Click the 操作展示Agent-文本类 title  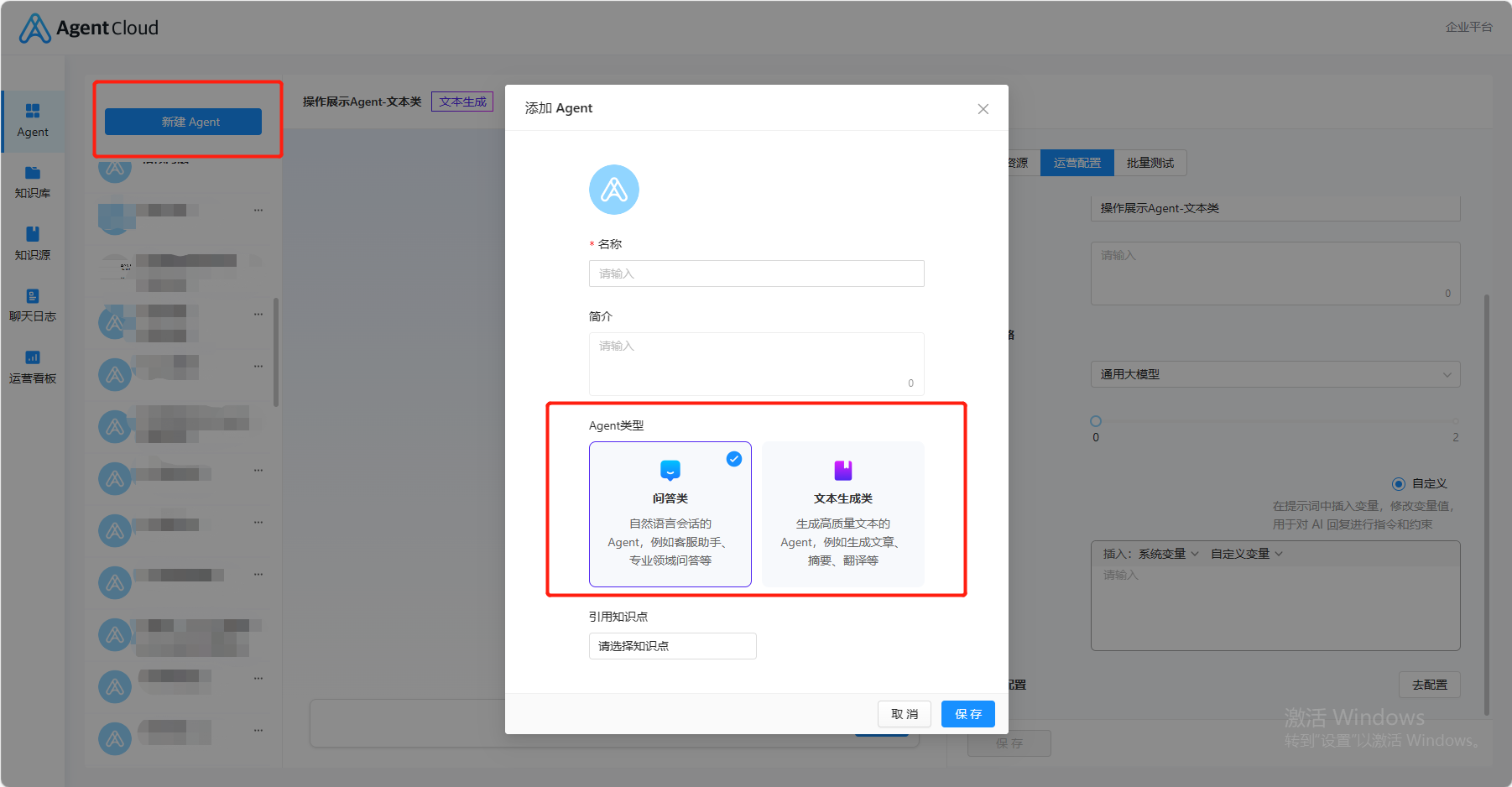coord(362,102)
